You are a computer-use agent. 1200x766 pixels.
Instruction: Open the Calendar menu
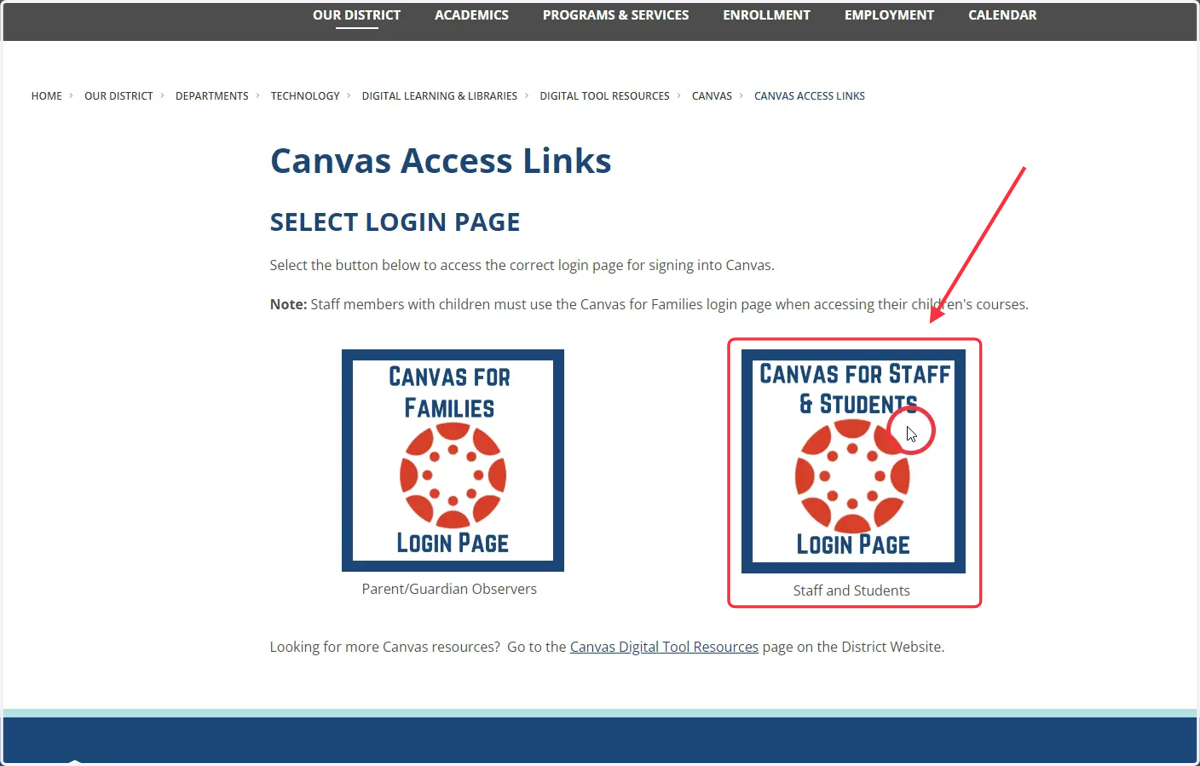[x=1003, y=15]
